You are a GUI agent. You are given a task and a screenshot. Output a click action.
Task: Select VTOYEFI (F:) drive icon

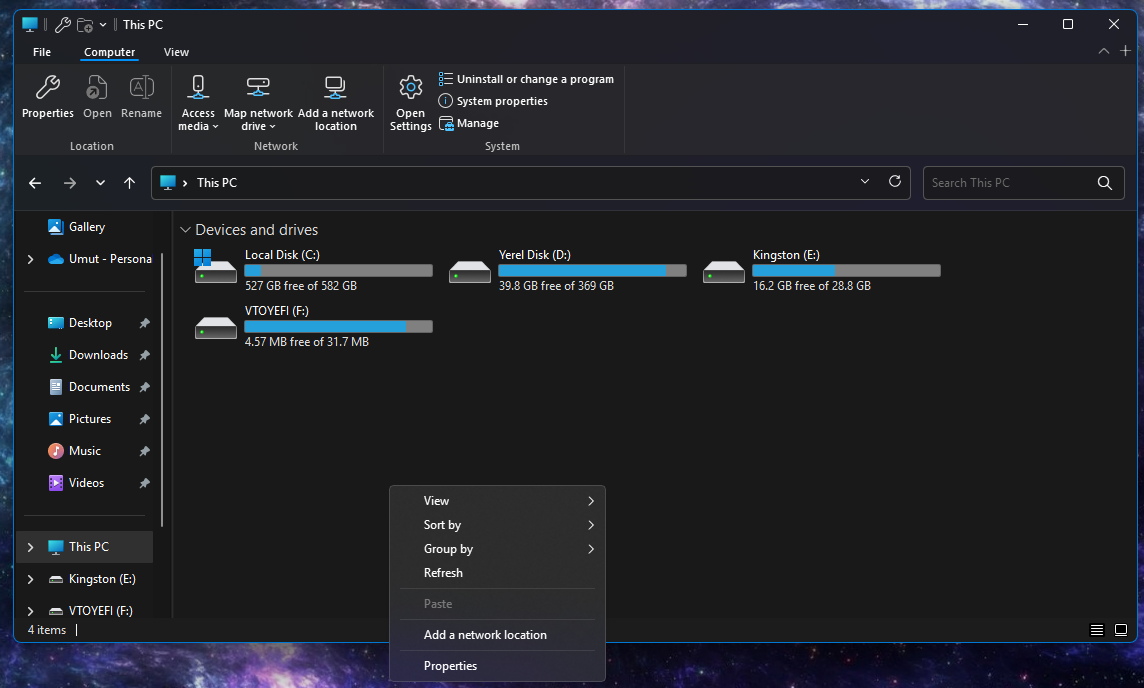(215, 328)
